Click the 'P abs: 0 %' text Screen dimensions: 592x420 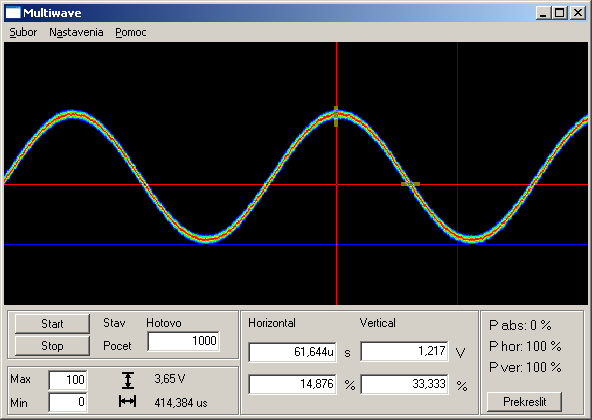(x=520, y=325)
